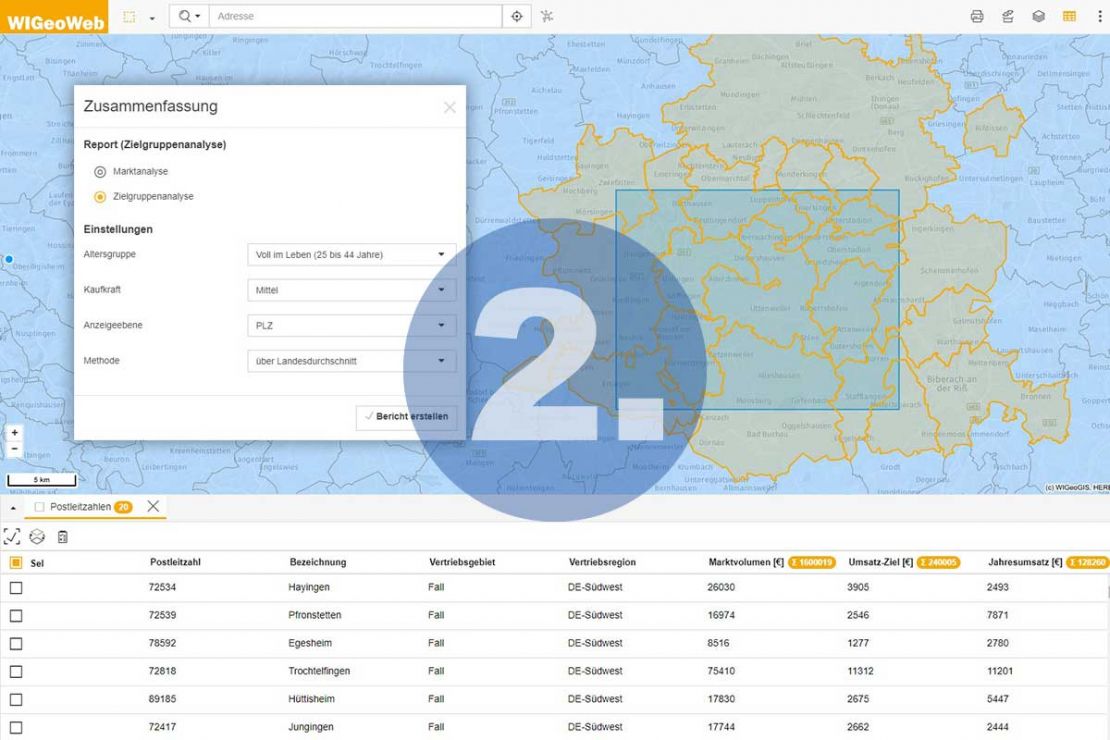Image resolution: width=1110 pixels, height=740 pixels.
Task: Click the Hüttisheim name cell
Action: pos(311,699)
